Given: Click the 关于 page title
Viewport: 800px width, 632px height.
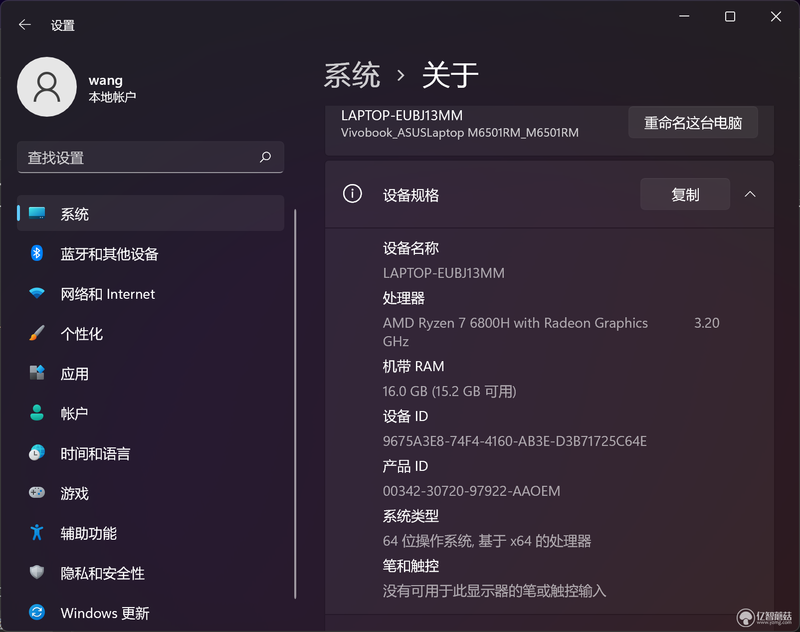Looking at the screenshot, I should [x=450, y=75].
